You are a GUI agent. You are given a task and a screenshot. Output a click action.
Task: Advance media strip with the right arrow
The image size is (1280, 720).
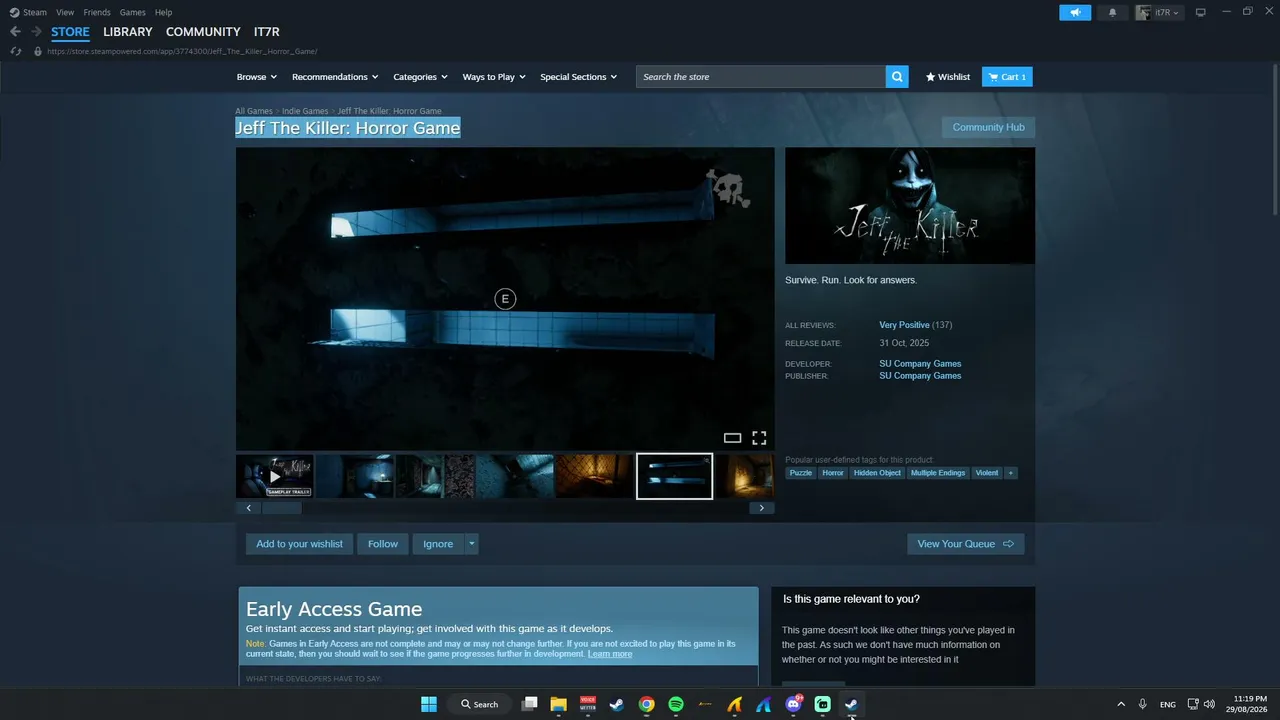click(761, 508)
